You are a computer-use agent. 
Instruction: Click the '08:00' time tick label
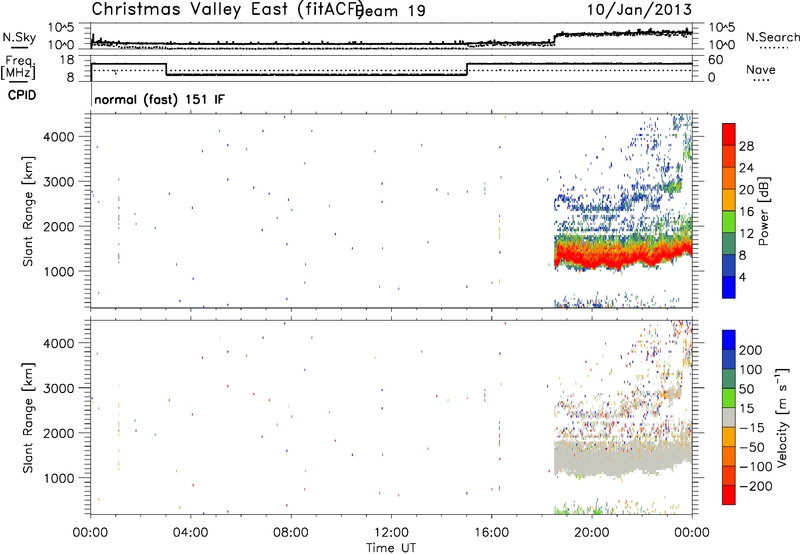(x=290, y=533)
